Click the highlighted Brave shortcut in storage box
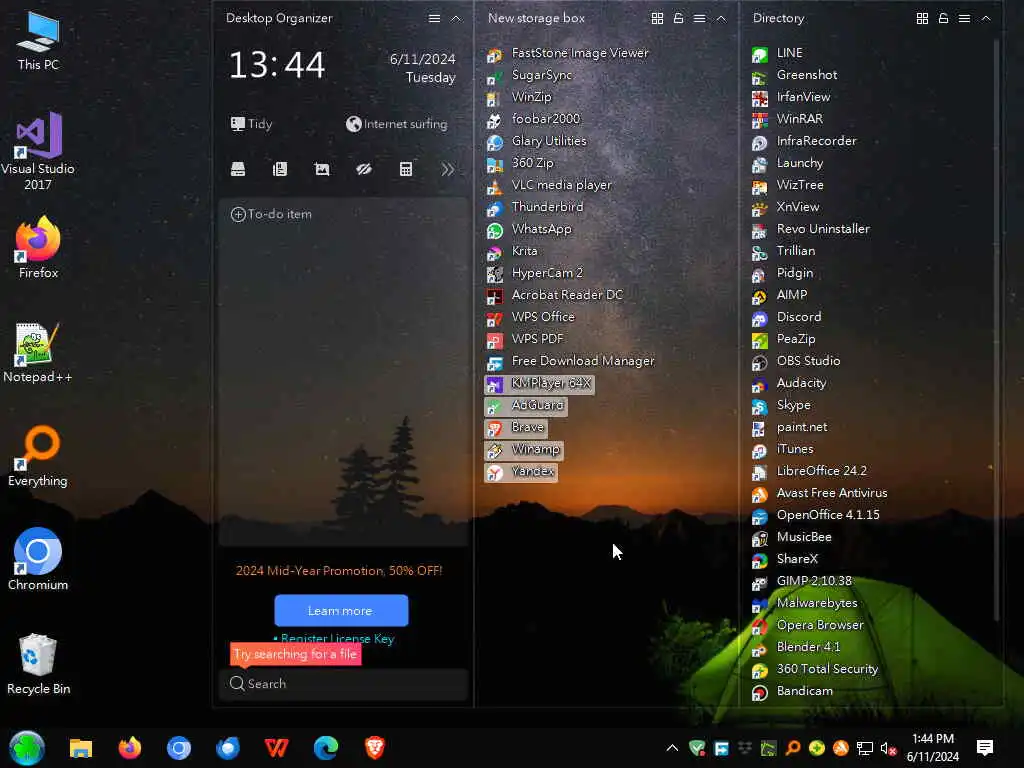Screen dimensions: 1024x768 coord(515,428)
